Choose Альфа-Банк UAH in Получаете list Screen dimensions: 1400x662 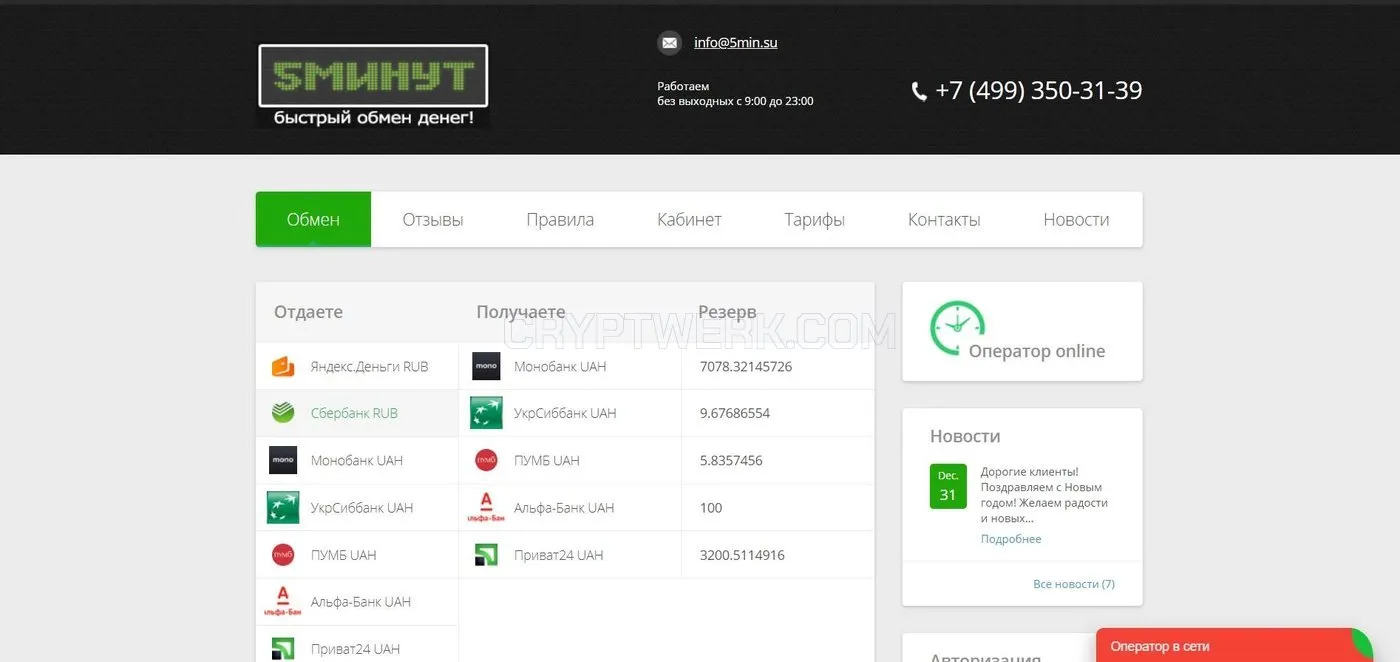tap(570, 507)
